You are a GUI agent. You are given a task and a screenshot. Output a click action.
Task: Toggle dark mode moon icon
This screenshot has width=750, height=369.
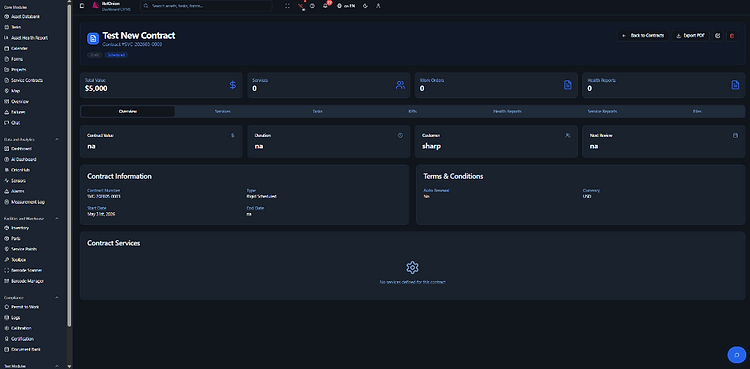point(365,6)
